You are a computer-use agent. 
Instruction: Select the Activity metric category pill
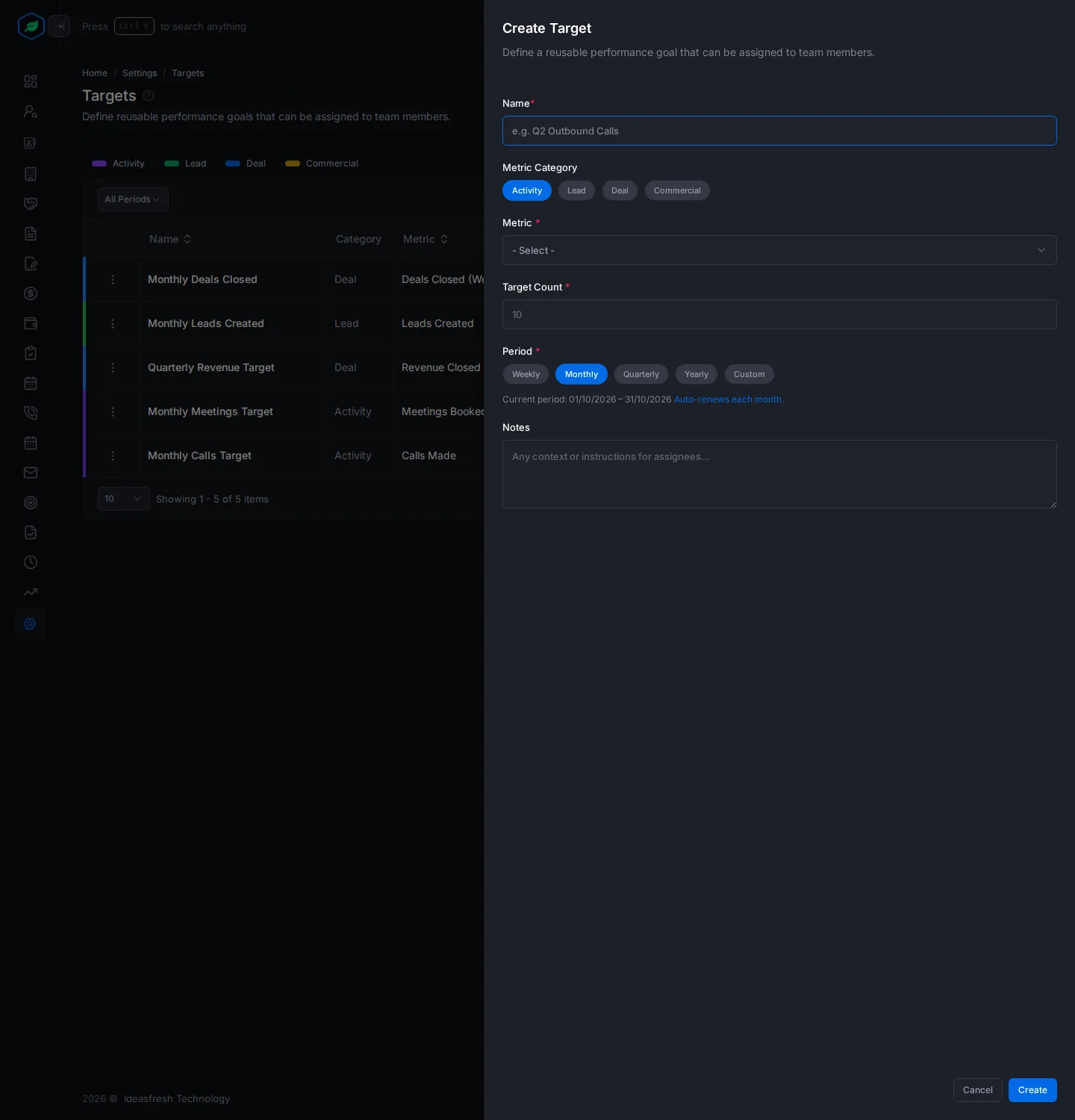tap(527, 190)
